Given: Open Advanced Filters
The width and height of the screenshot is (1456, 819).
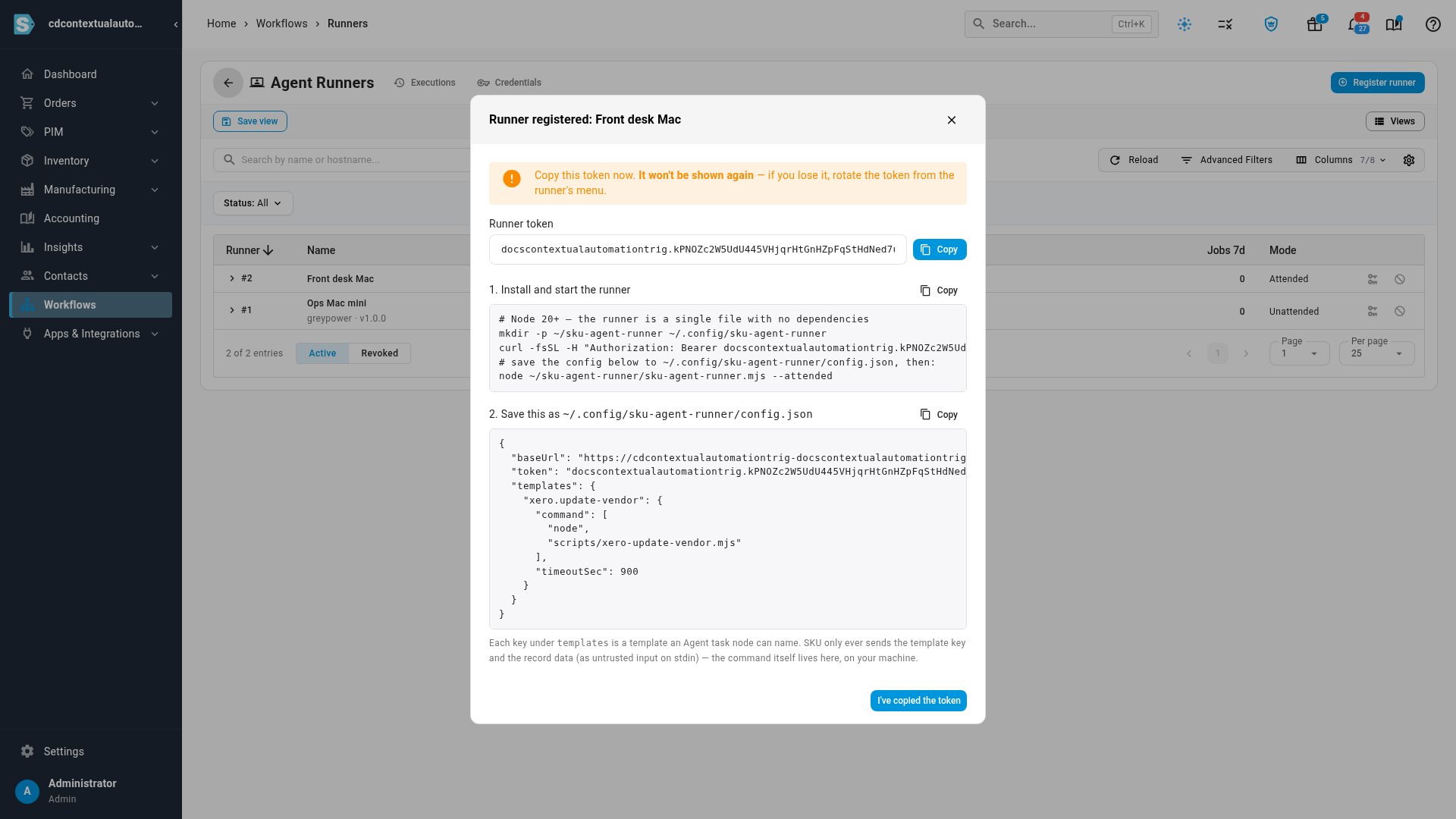Looking at the screenshot, I should 1226,160.
